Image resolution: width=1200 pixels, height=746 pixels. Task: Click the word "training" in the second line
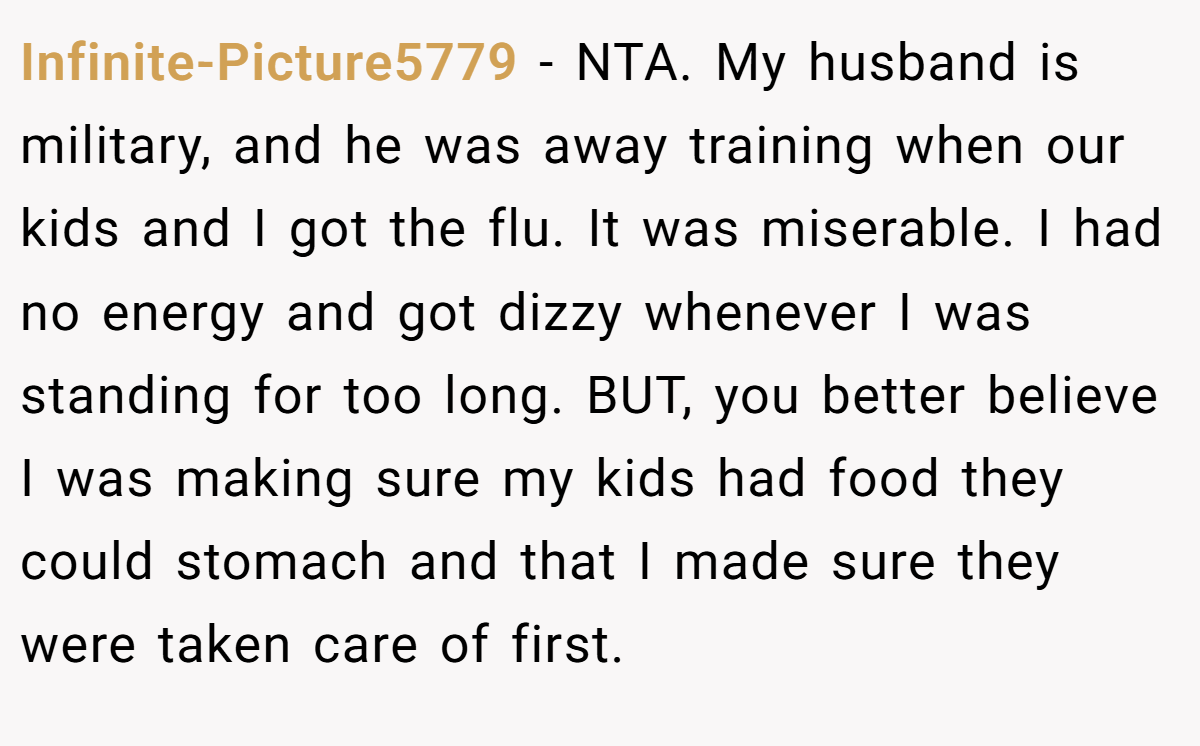783,148
